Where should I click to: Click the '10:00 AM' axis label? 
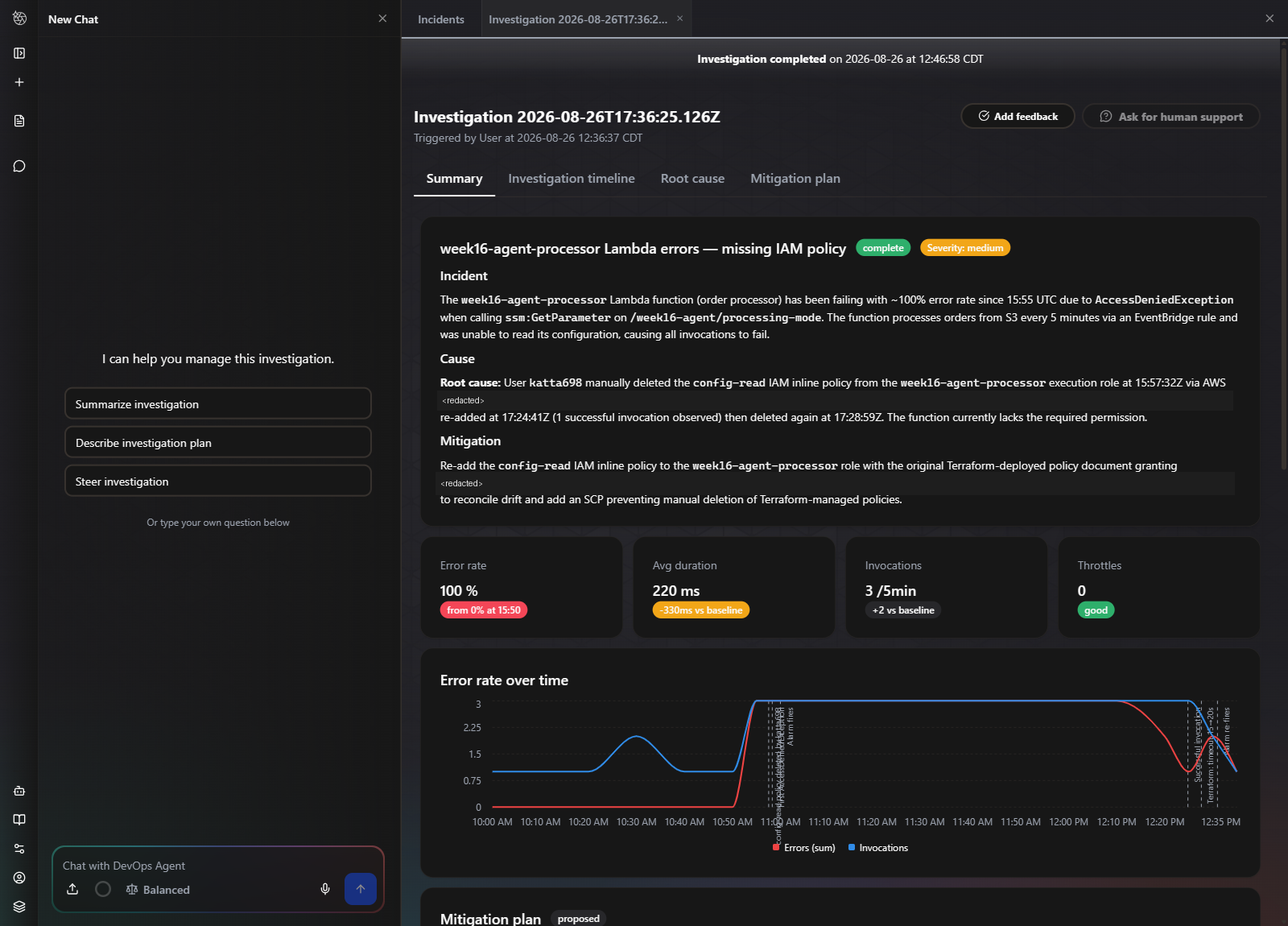click(492, 822)
